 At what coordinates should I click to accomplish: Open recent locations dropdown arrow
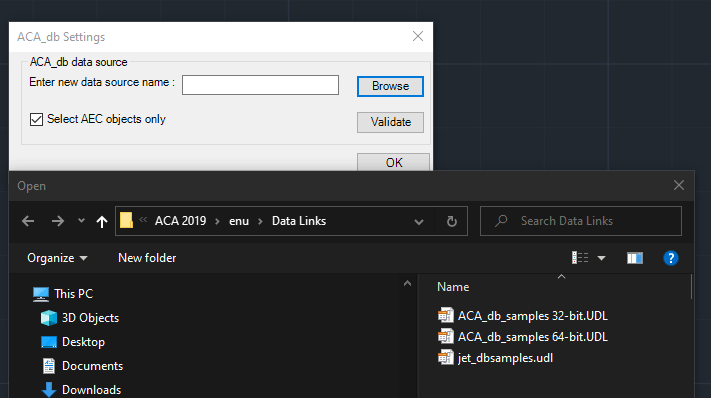[x=81, y=221]
